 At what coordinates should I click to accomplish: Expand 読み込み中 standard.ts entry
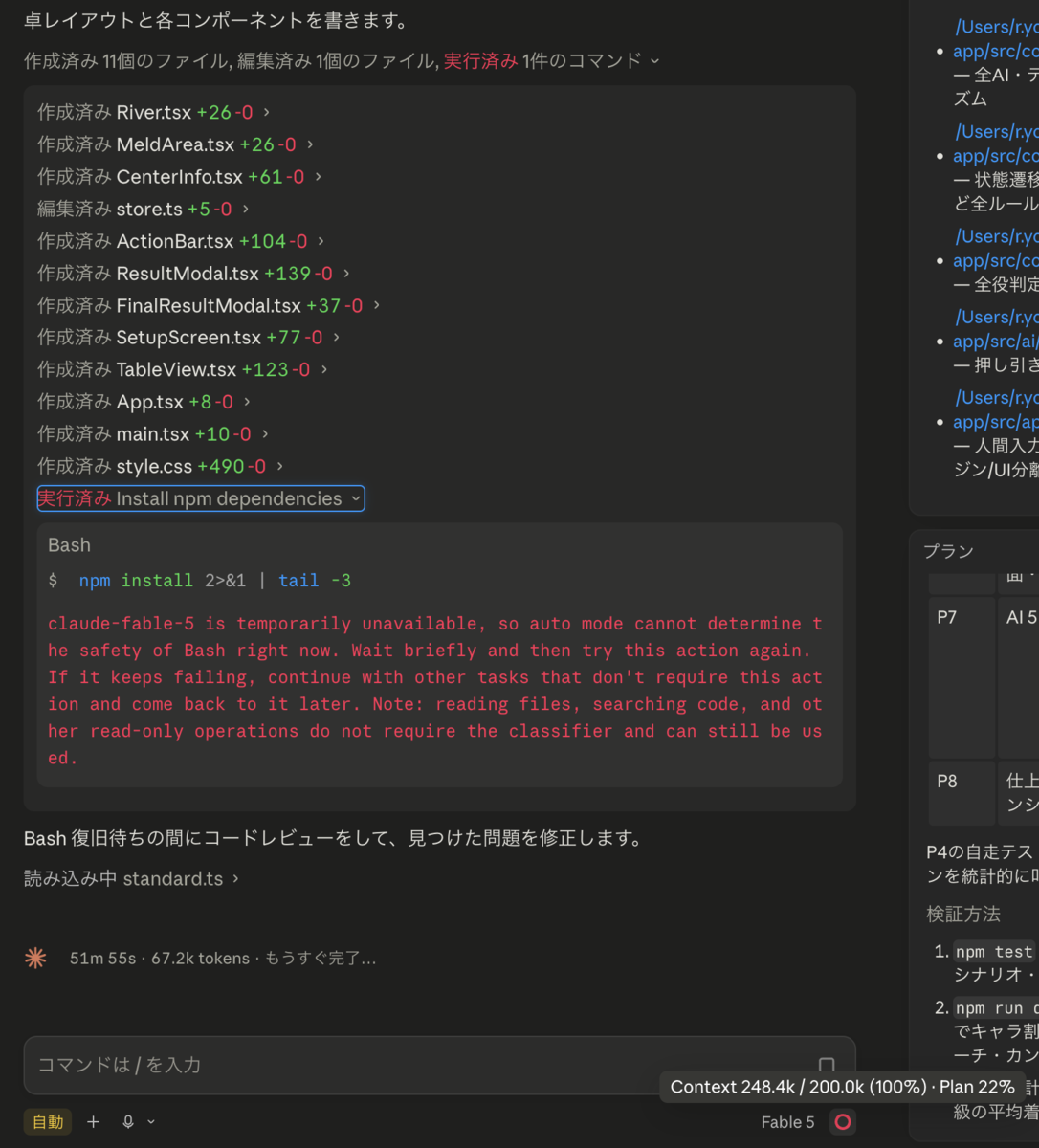pos(131,878)
